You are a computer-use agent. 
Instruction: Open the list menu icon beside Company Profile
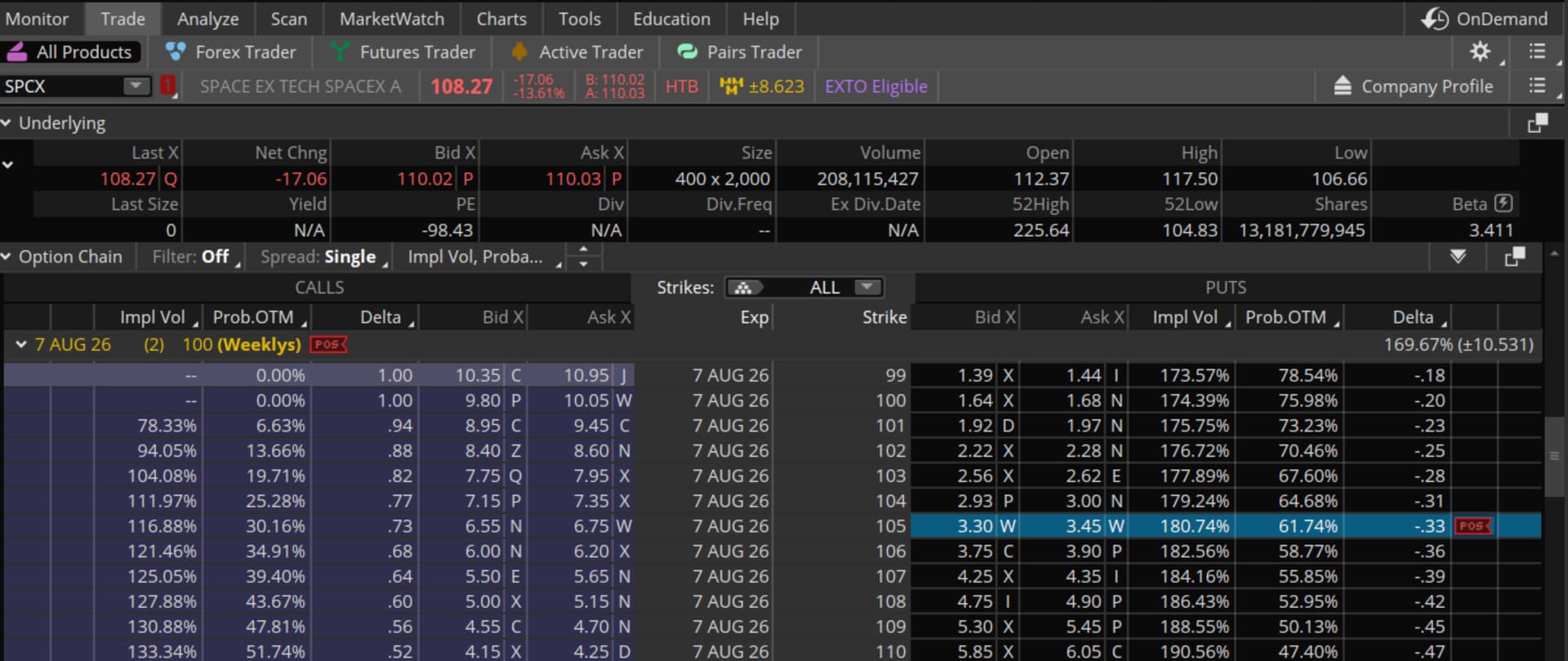pyautogui.click(x=1537, y=86)
